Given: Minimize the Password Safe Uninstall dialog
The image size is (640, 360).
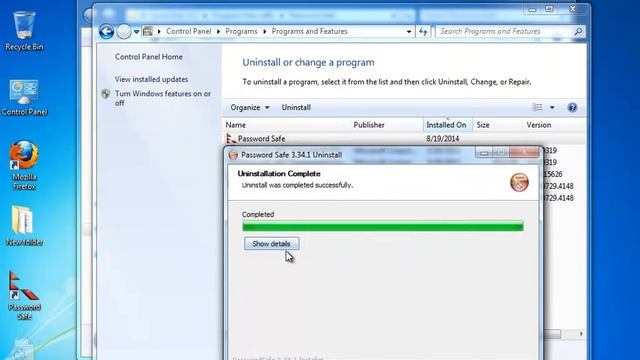Looking at the screenshot, I should tap(484, 153).
